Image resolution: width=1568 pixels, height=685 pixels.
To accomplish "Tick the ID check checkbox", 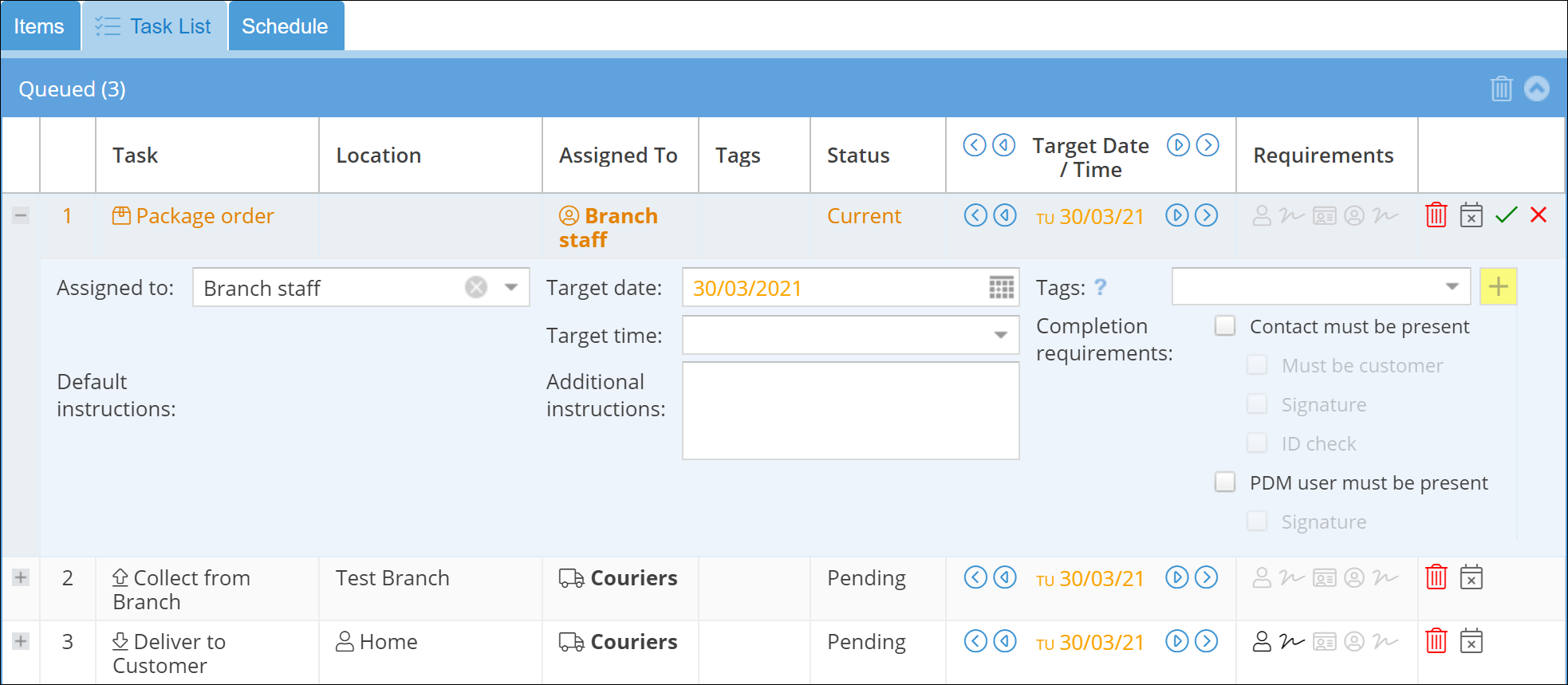I will 1257,443.
